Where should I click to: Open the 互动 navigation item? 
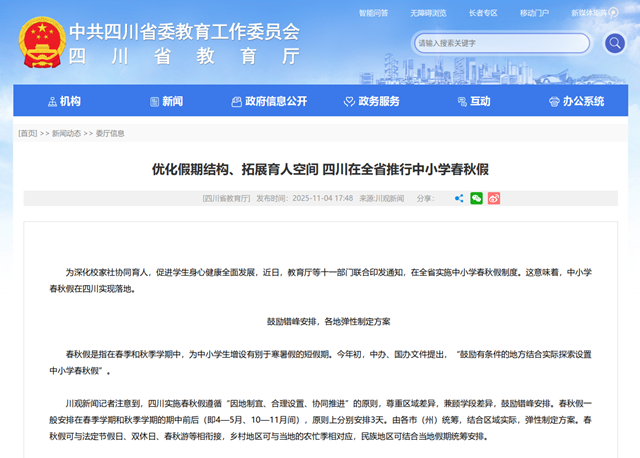pyautogui.click(x=480, y=101)
